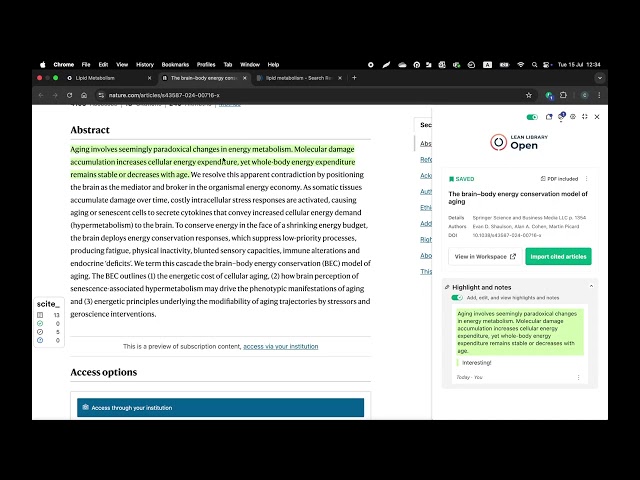This screenshot has width=640, height=480.
Task: Click the SAVED bookmark indicator
Action: point(461,179)
